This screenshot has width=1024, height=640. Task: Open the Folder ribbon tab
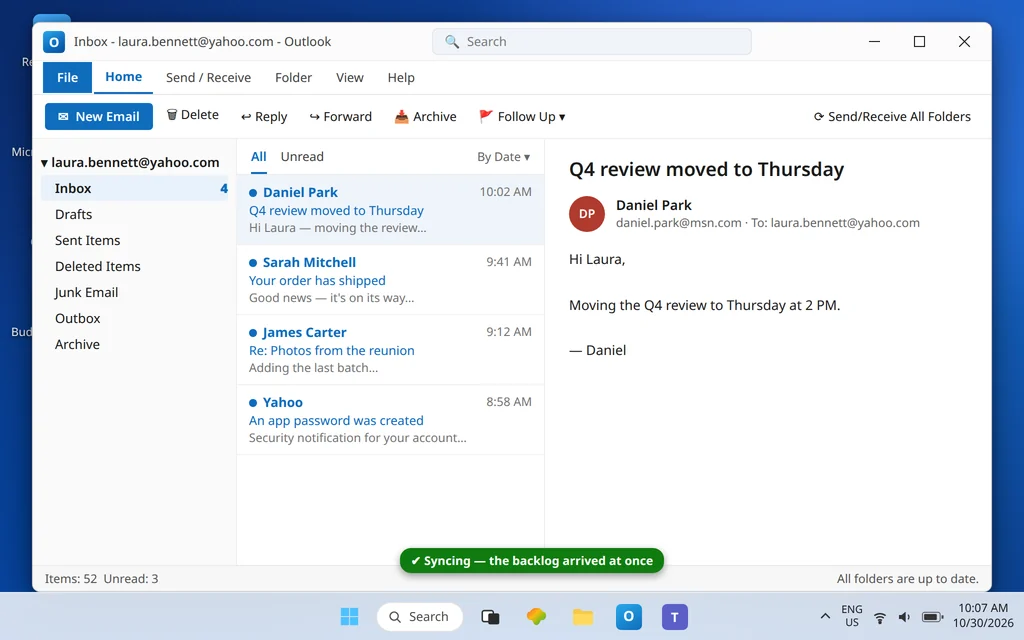point(293,78)
